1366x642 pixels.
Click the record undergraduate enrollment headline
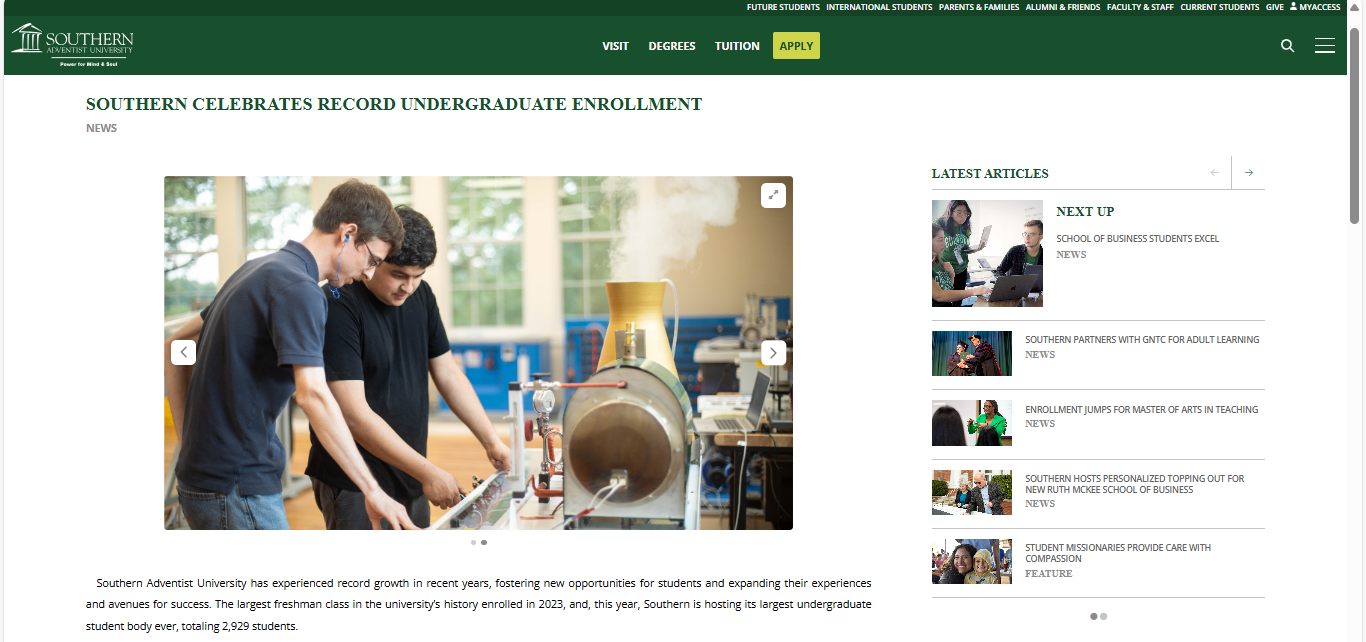394,104
